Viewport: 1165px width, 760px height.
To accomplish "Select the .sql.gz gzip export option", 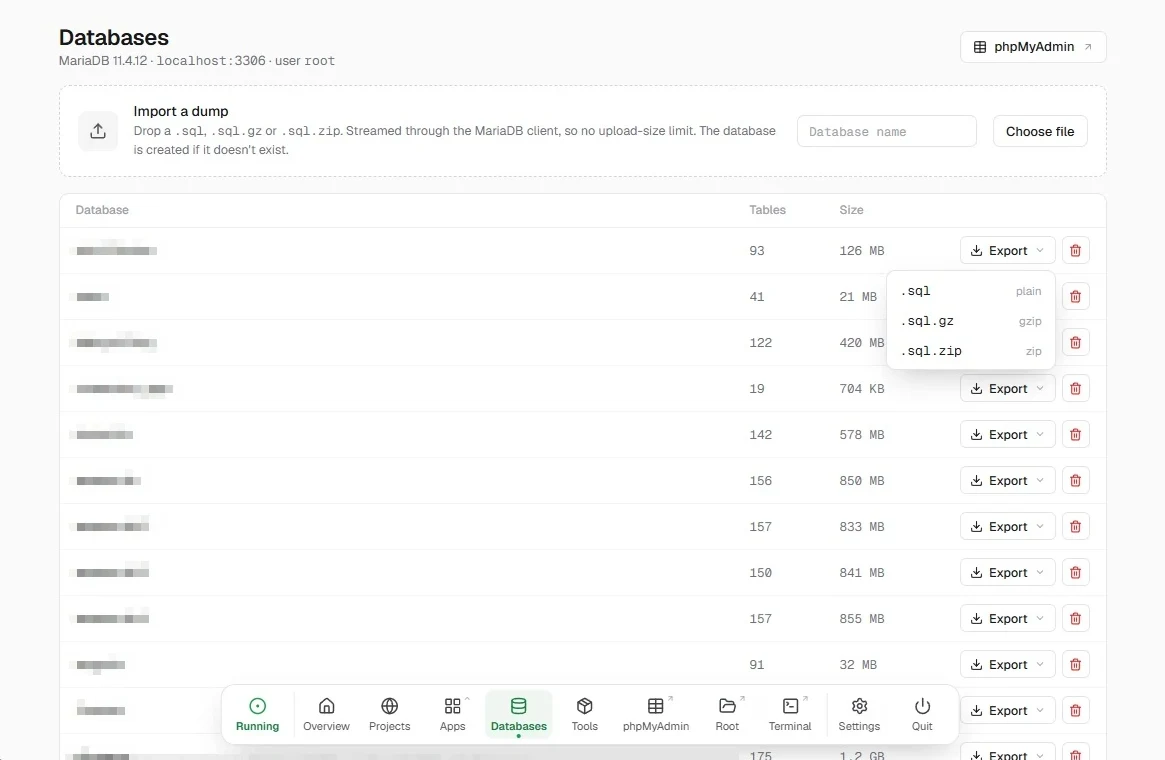I will [x=970, y=321].
